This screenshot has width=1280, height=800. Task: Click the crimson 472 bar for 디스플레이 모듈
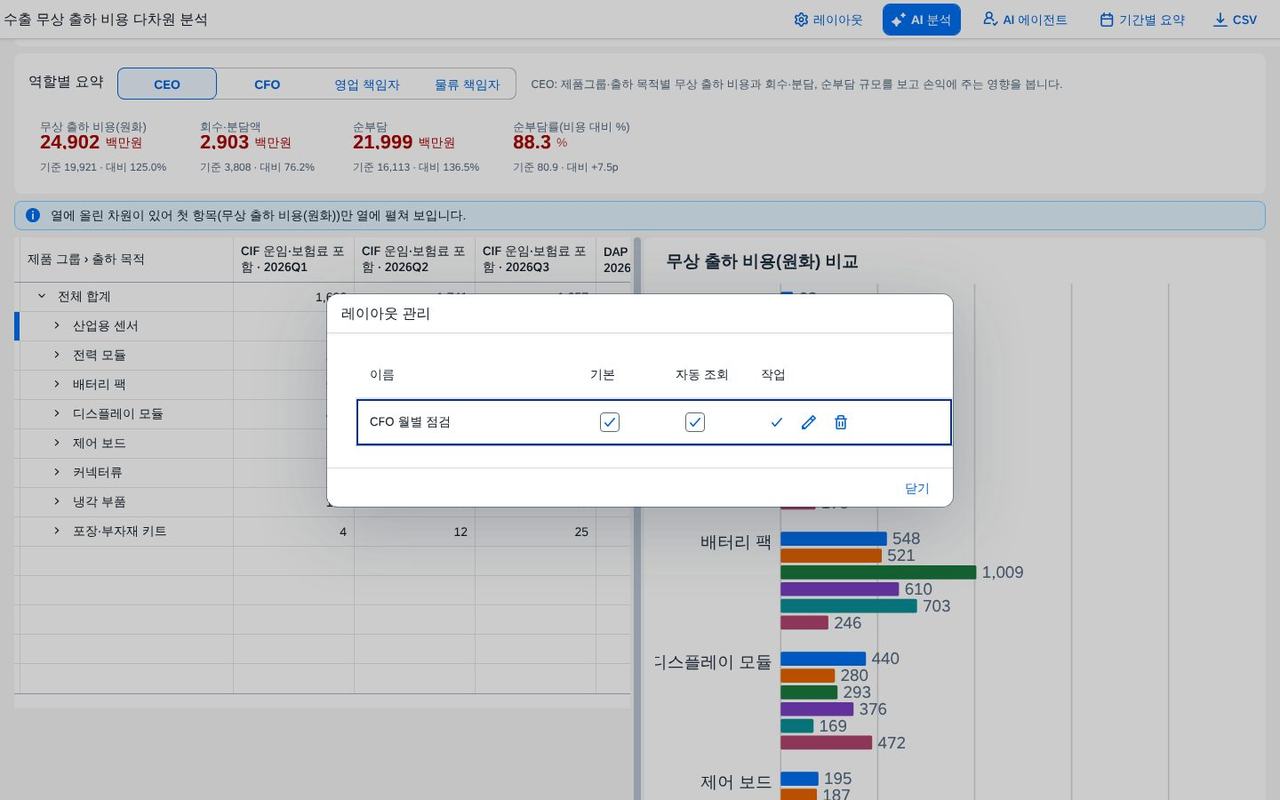[826, 743]
